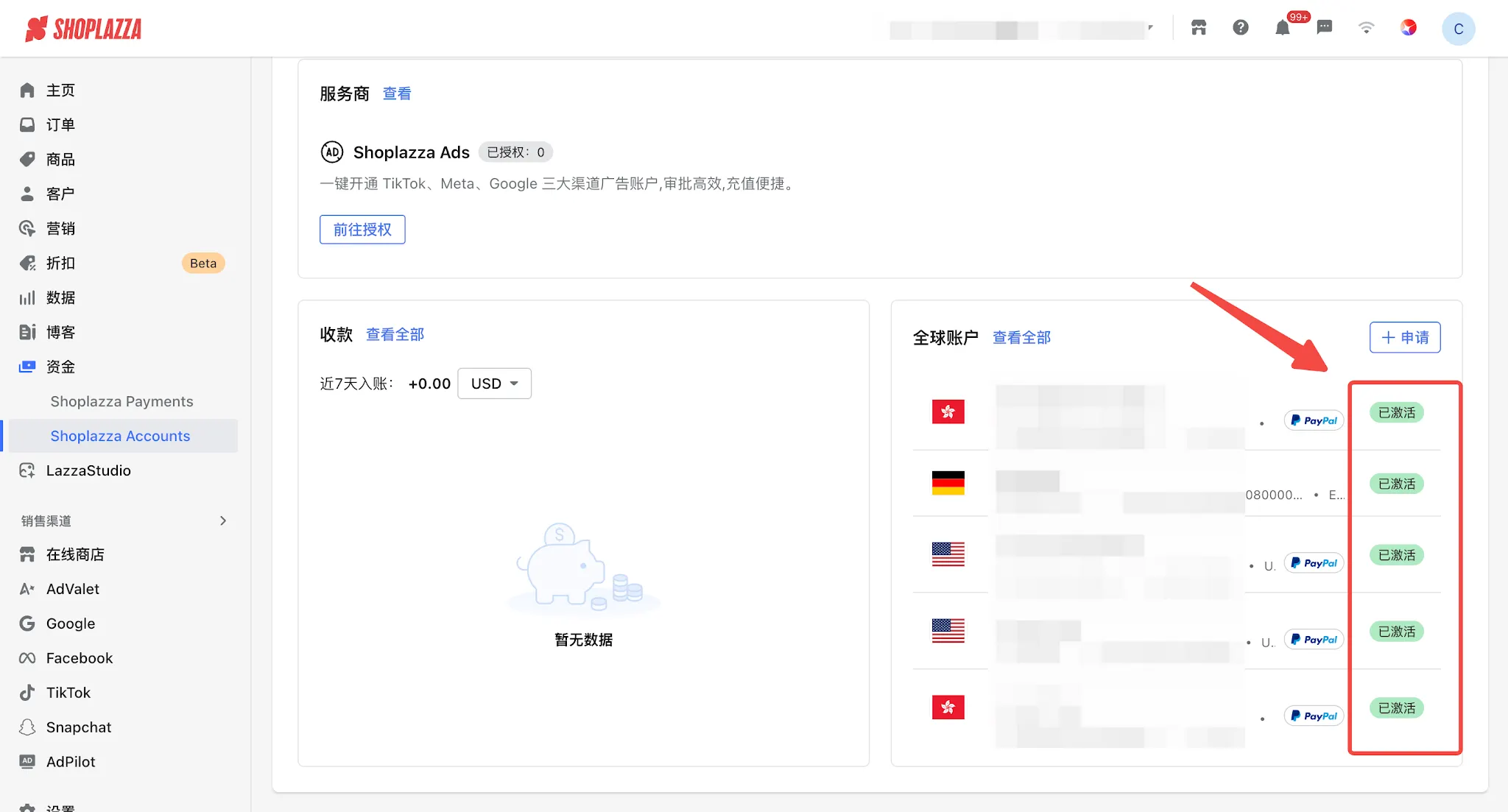Image resolution: width=1508 pixels, height=812 pixels.
Task: Click the Facebook Meta icon
Action: coord(27,658)
